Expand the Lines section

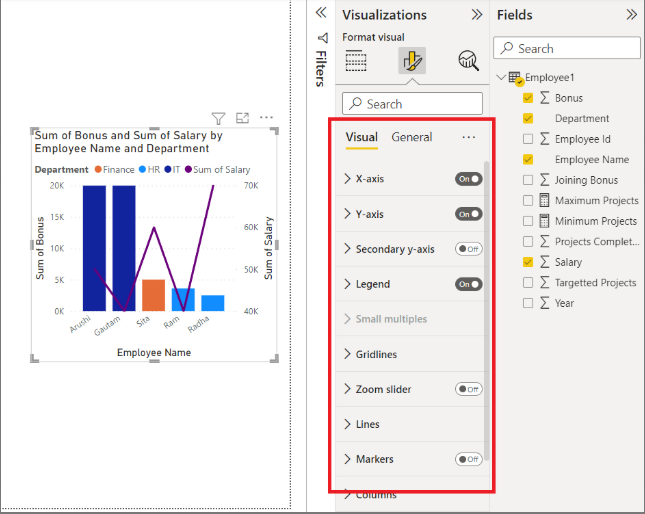348,424
